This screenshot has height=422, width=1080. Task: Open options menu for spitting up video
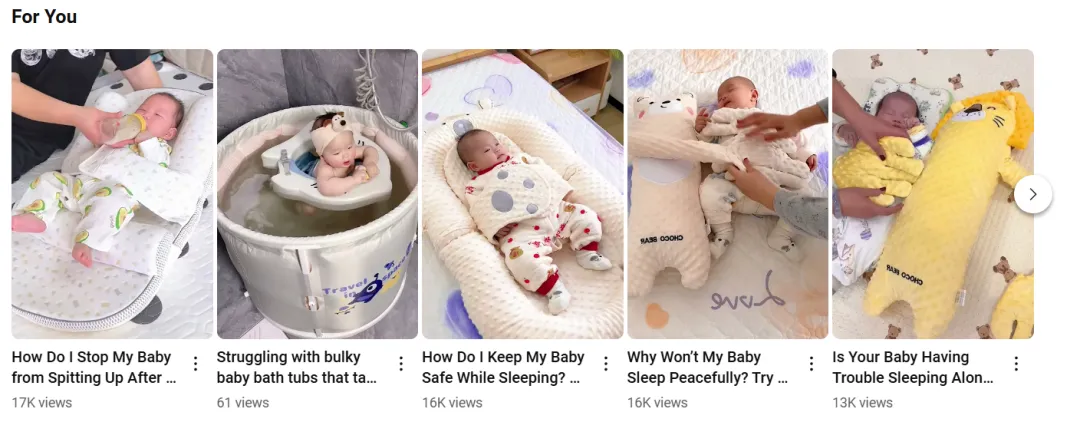(196, 363)
